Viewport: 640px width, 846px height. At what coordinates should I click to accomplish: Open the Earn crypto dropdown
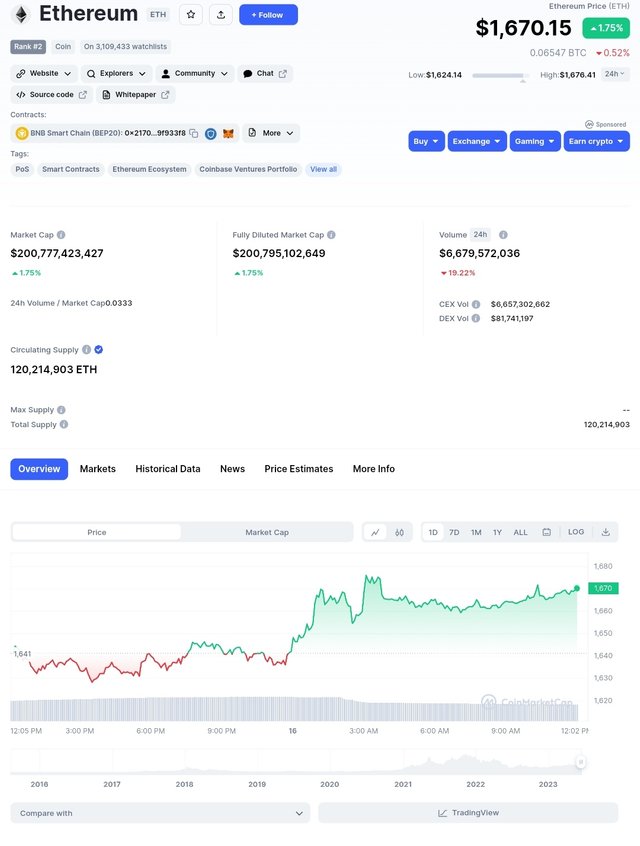click(x=596, y=141)
